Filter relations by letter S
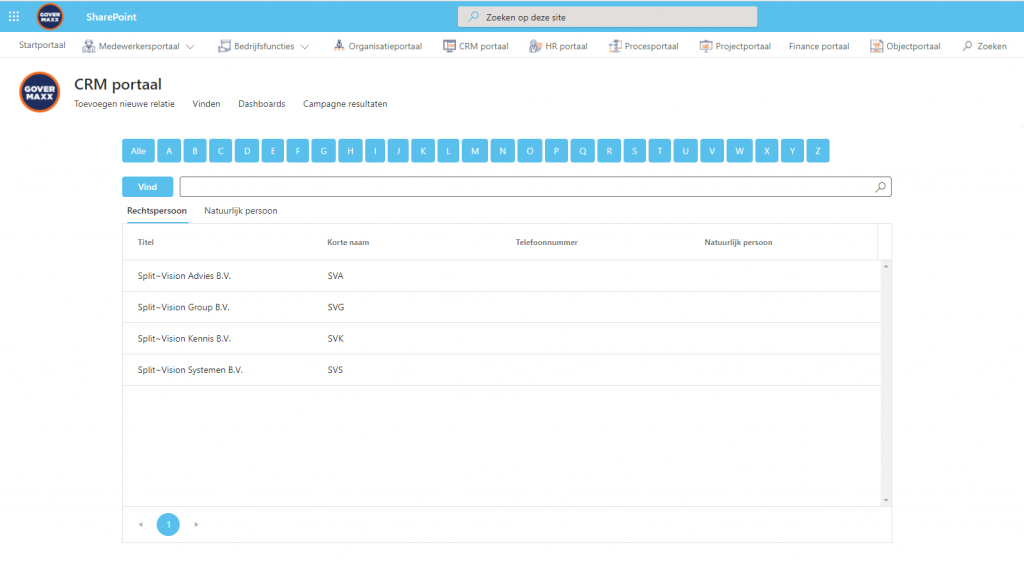The image size is (1024, 561). click(634, 151)
